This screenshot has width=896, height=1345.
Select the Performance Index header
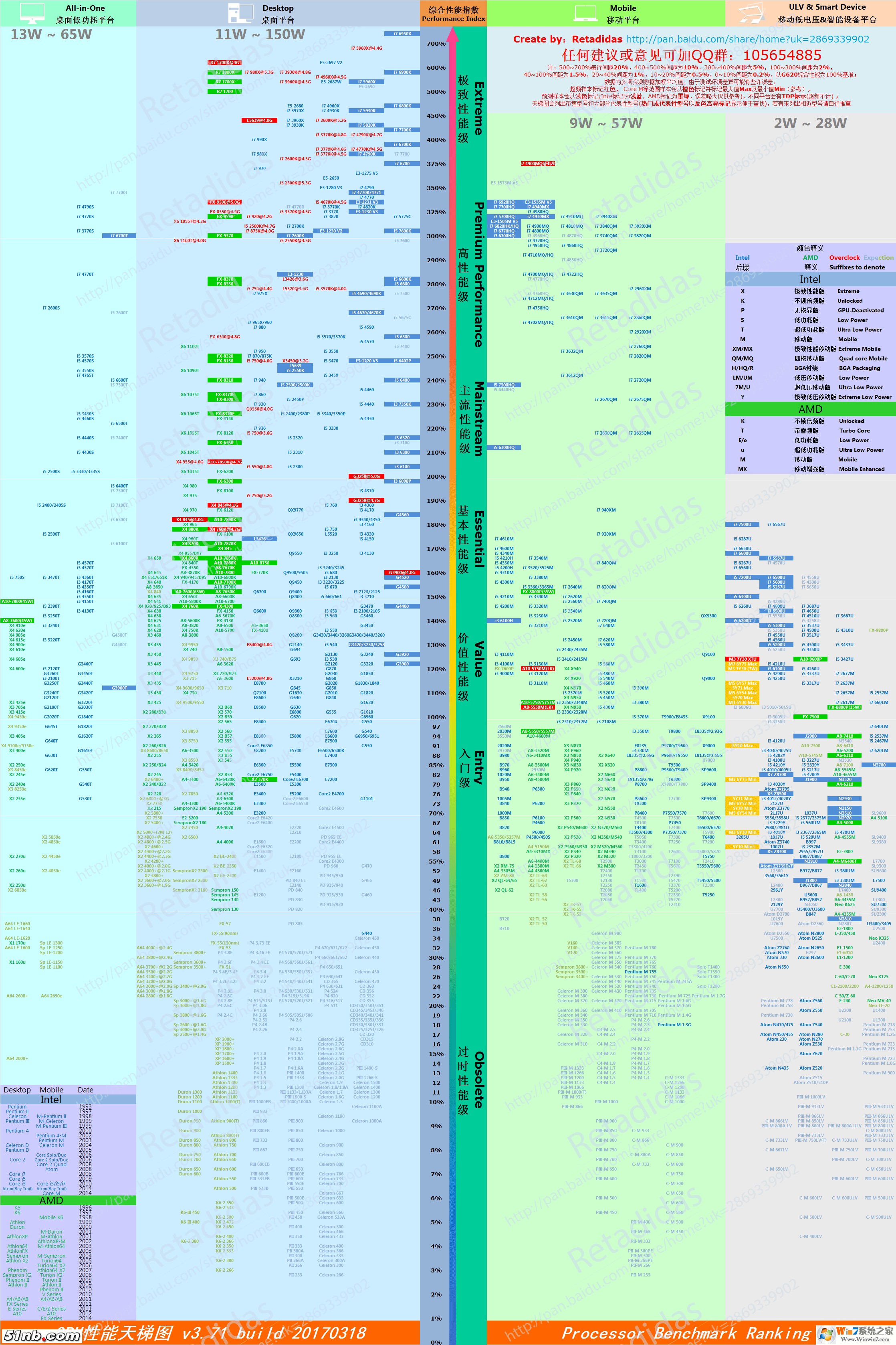[453, 14]
